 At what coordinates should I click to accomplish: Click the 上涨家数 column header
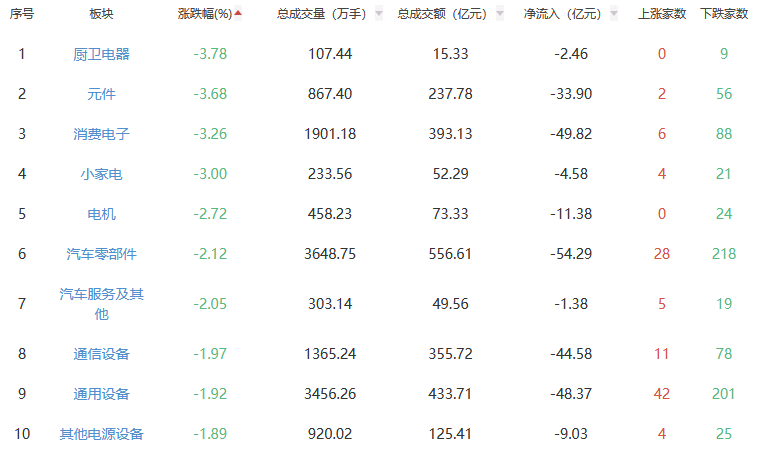coord(662,14)
